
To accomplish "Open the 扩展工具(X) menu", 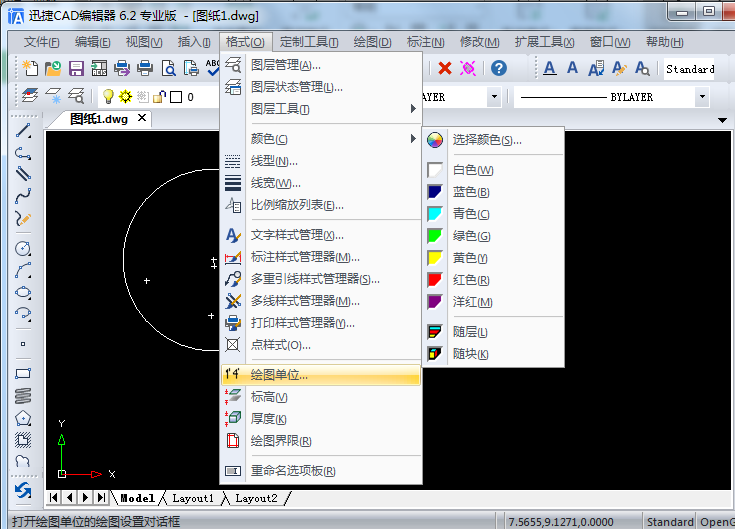I will pyautogui.click(x=544, y=42).
